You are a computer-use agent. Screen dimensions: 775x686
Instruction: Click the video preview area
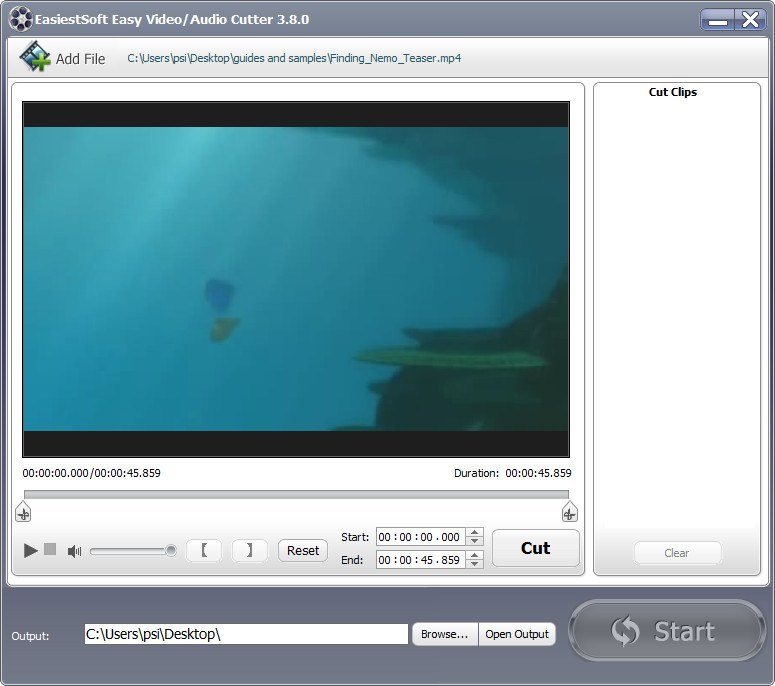pyautogui.click(x=296, y=279)
